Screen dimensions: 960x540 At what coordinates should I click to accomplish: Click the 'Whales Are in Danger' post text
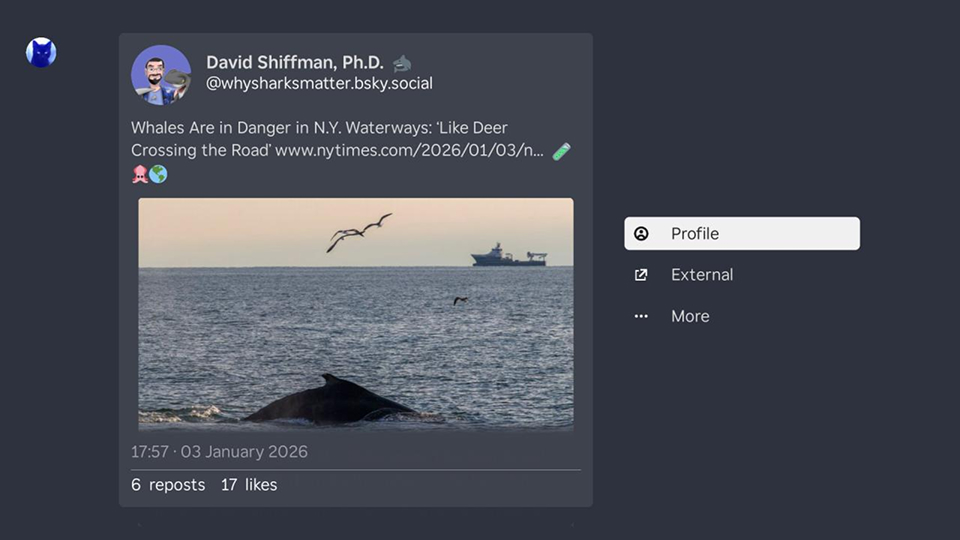point(319,129)
